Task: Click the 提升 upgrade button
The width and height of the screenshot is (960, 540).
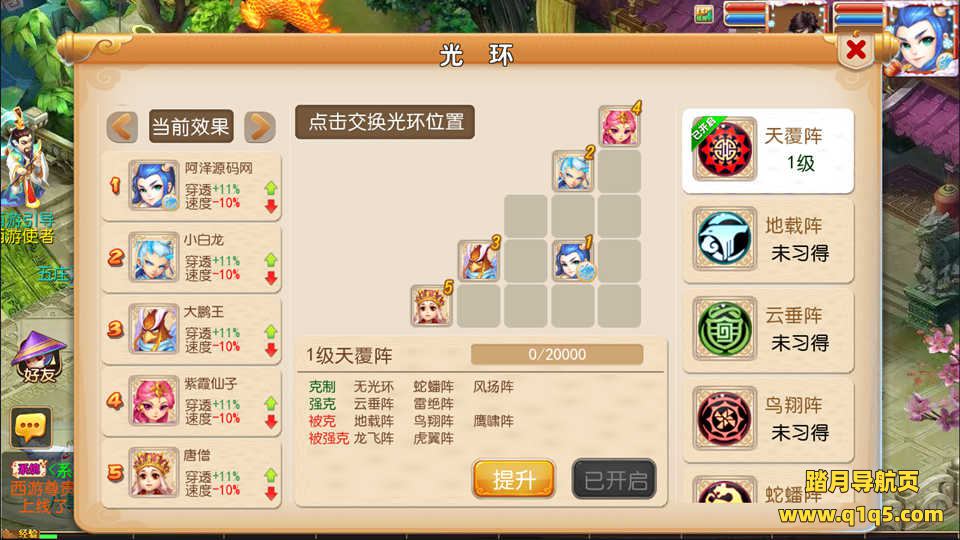Action: 514,479
